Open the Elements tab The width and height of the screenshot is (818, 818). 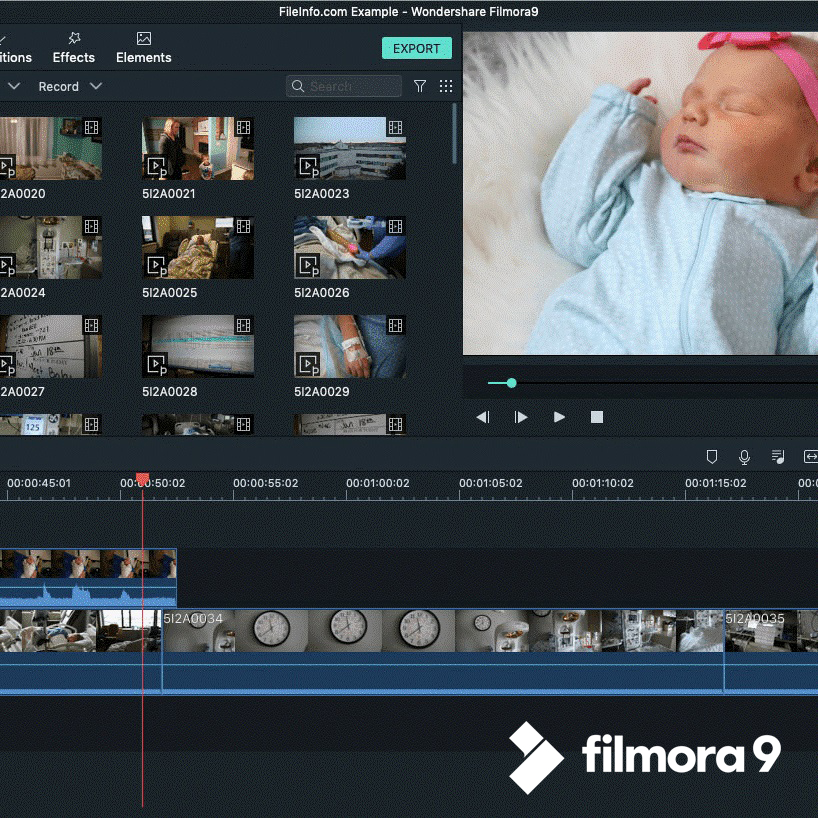click(x=143, y=47)
